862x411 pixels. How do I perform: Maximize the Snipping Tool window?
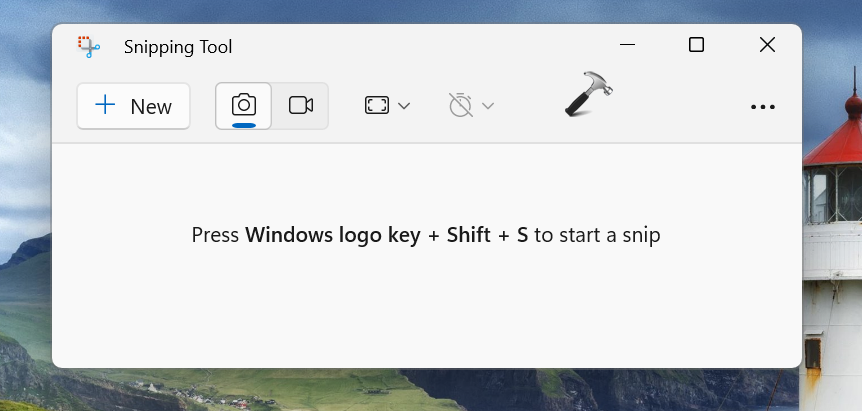[x=697, y=45]
